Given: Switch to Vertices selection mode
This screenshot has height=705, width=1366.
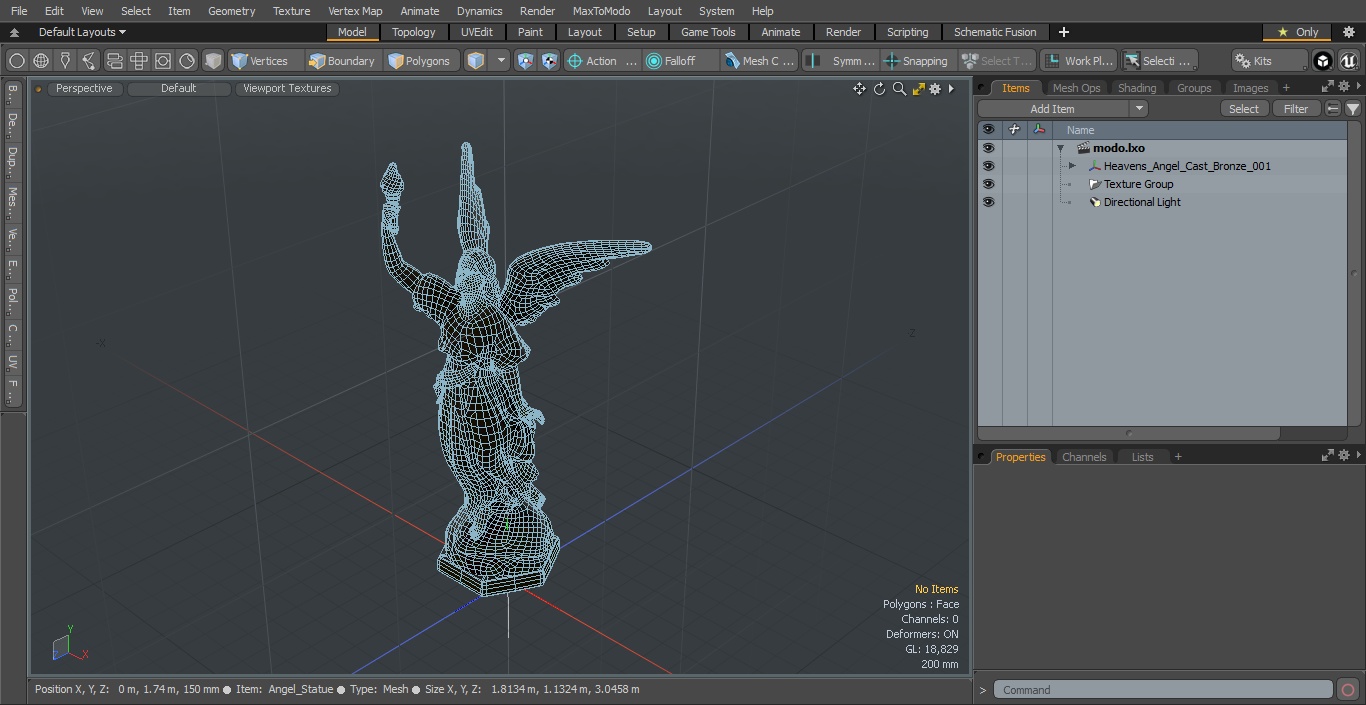Looking at the screenshot, I should [259, 61].
